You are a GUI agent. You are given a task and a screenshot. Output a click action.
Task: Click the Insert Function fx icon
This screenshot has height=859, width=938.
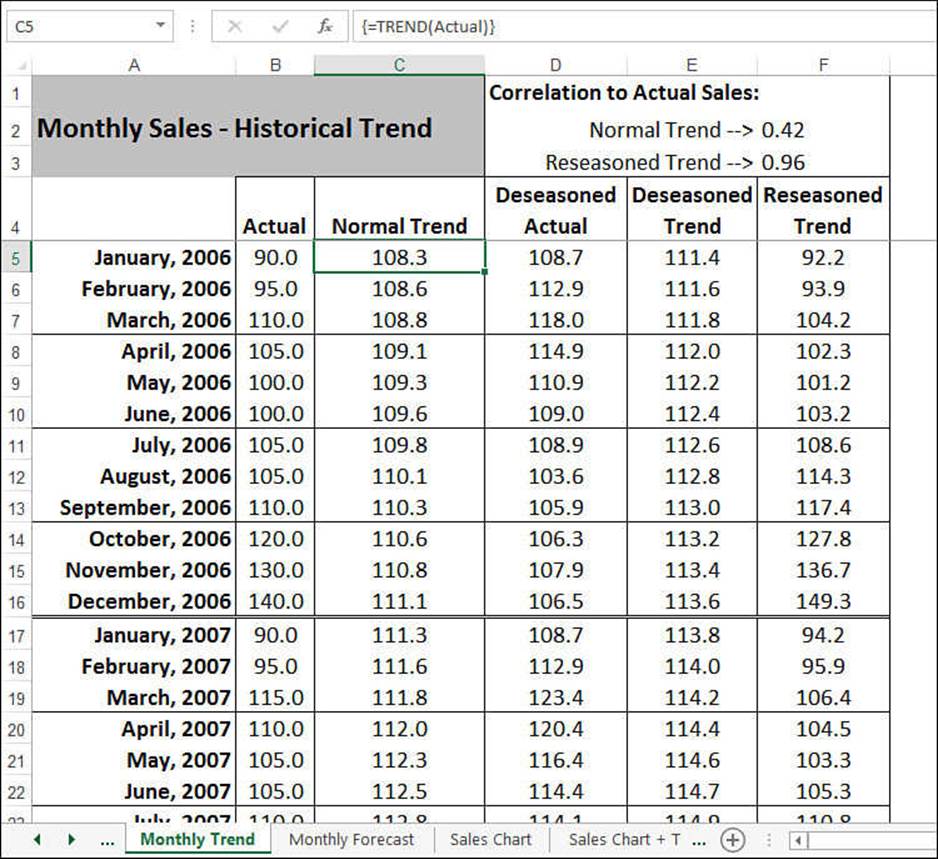point(325,26)
